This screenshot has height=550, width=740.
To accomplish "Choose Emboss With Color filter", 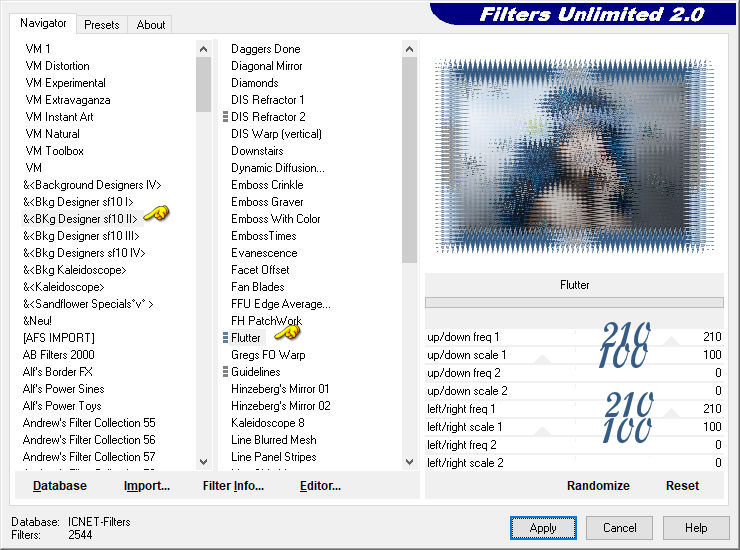I will point(276,219).
